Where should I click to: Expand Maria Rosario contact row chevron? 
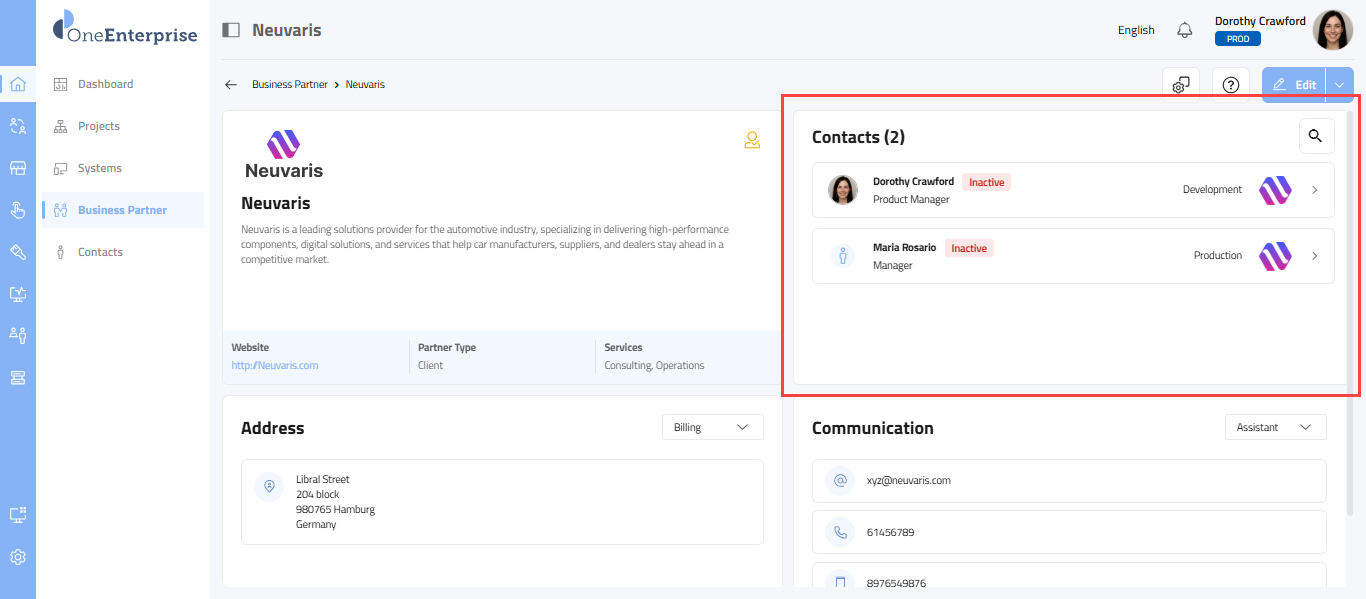(x=1314, y=256)
